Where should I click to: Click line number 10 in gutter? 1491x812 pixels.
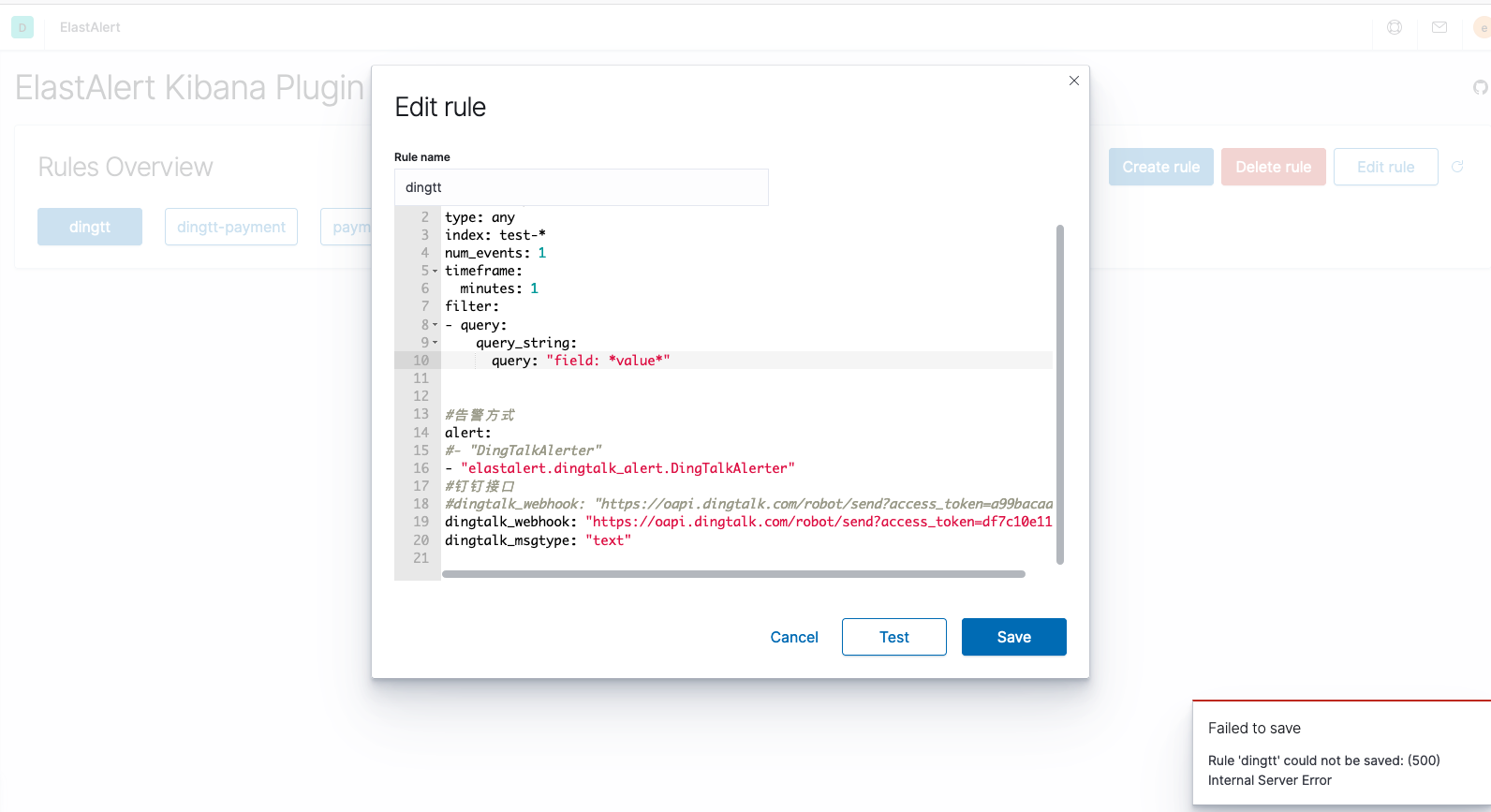pyautogui.click(x=421, y=361)
